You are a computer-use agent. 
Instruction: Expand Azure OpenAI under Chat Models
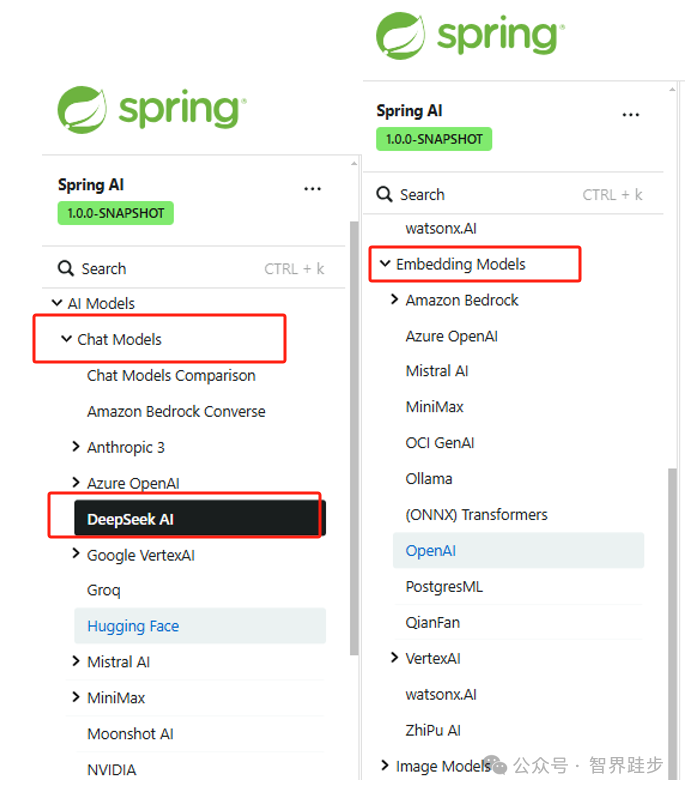point(76,482)
